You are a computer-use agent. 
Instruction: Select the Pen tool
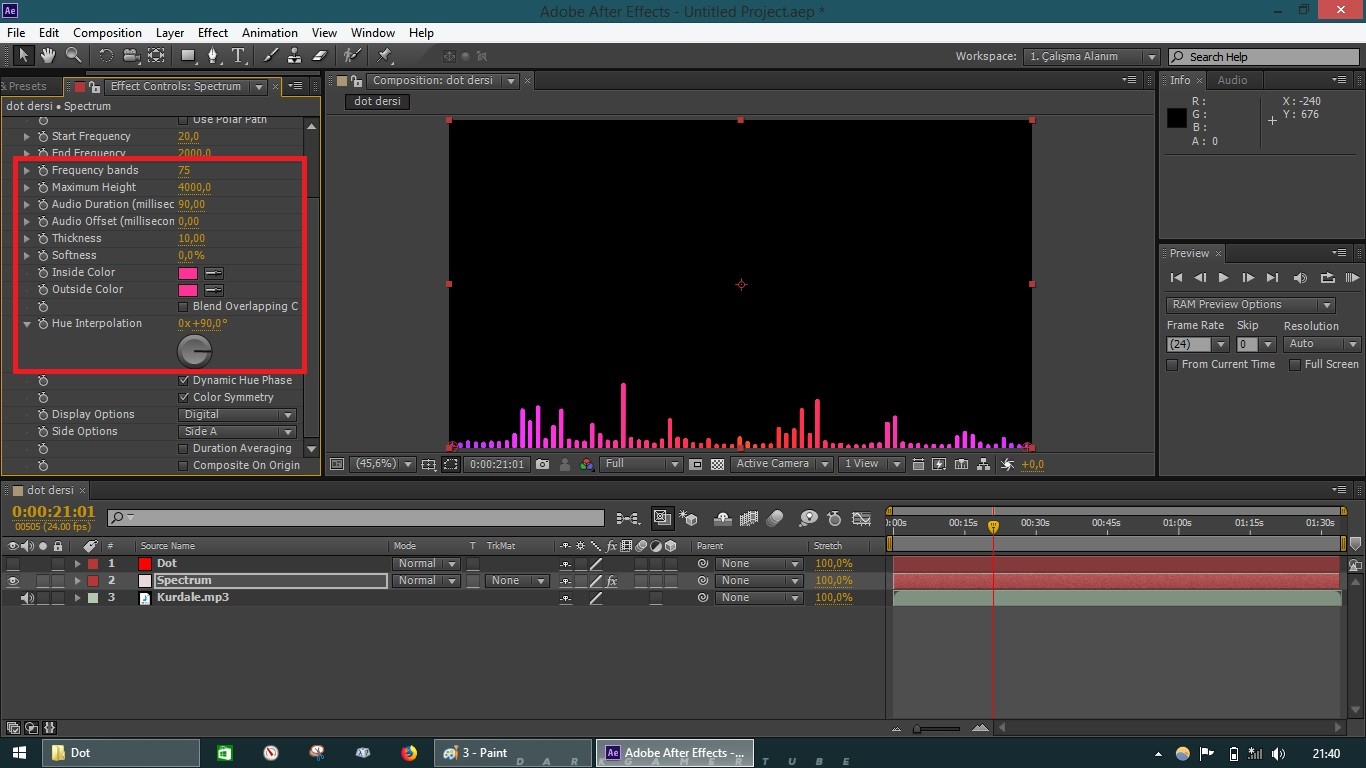(213, 56)
